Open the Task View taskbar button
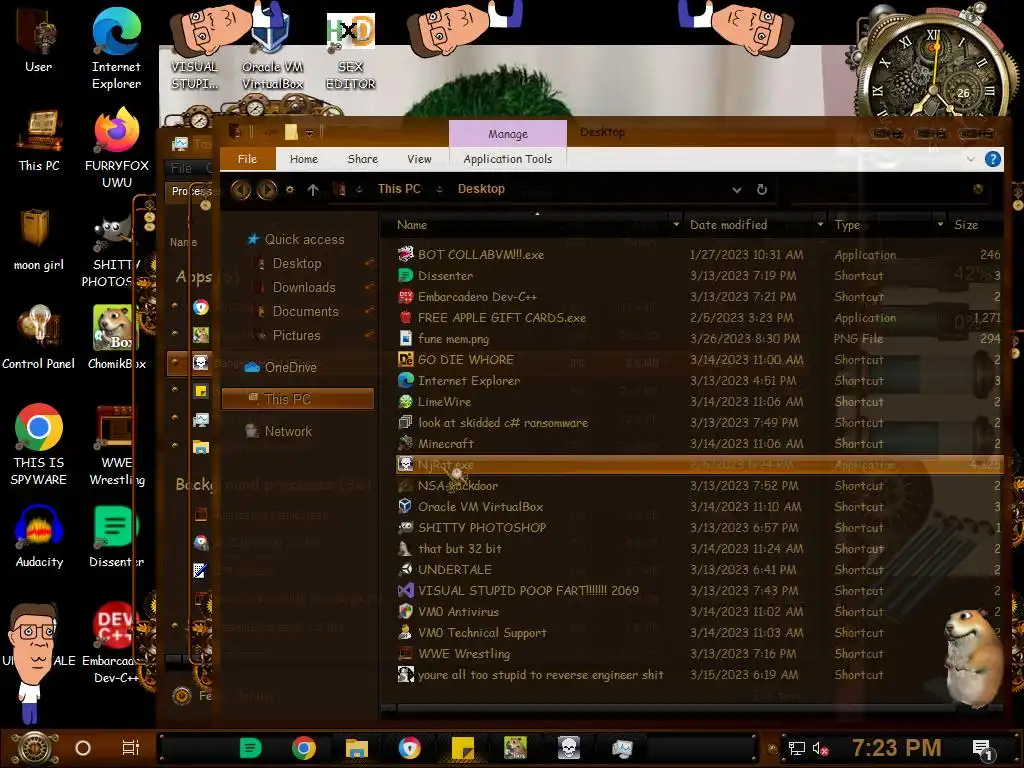1024x768 pixels. 131,748
